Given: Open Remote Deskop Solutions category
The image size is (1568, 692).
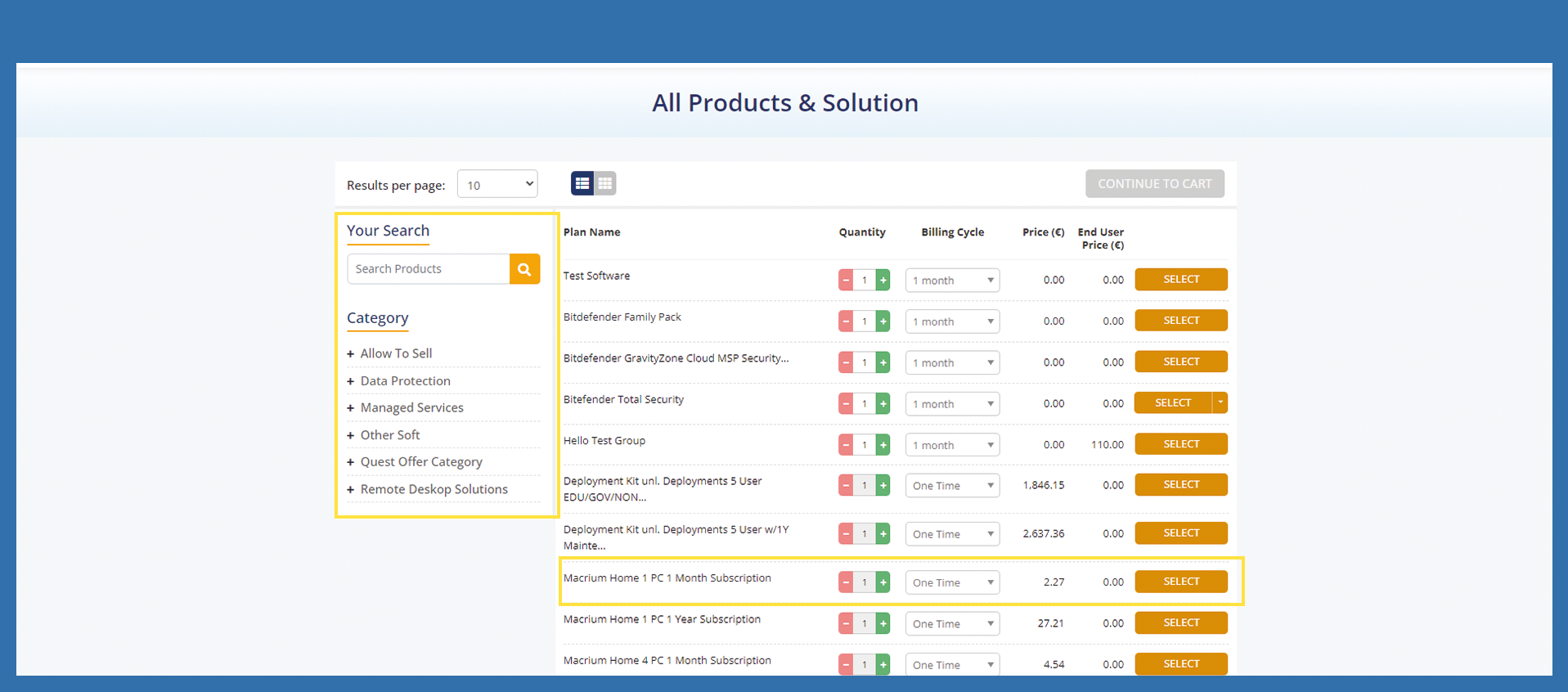Looking at the screenshot, I should click(434, 489).
